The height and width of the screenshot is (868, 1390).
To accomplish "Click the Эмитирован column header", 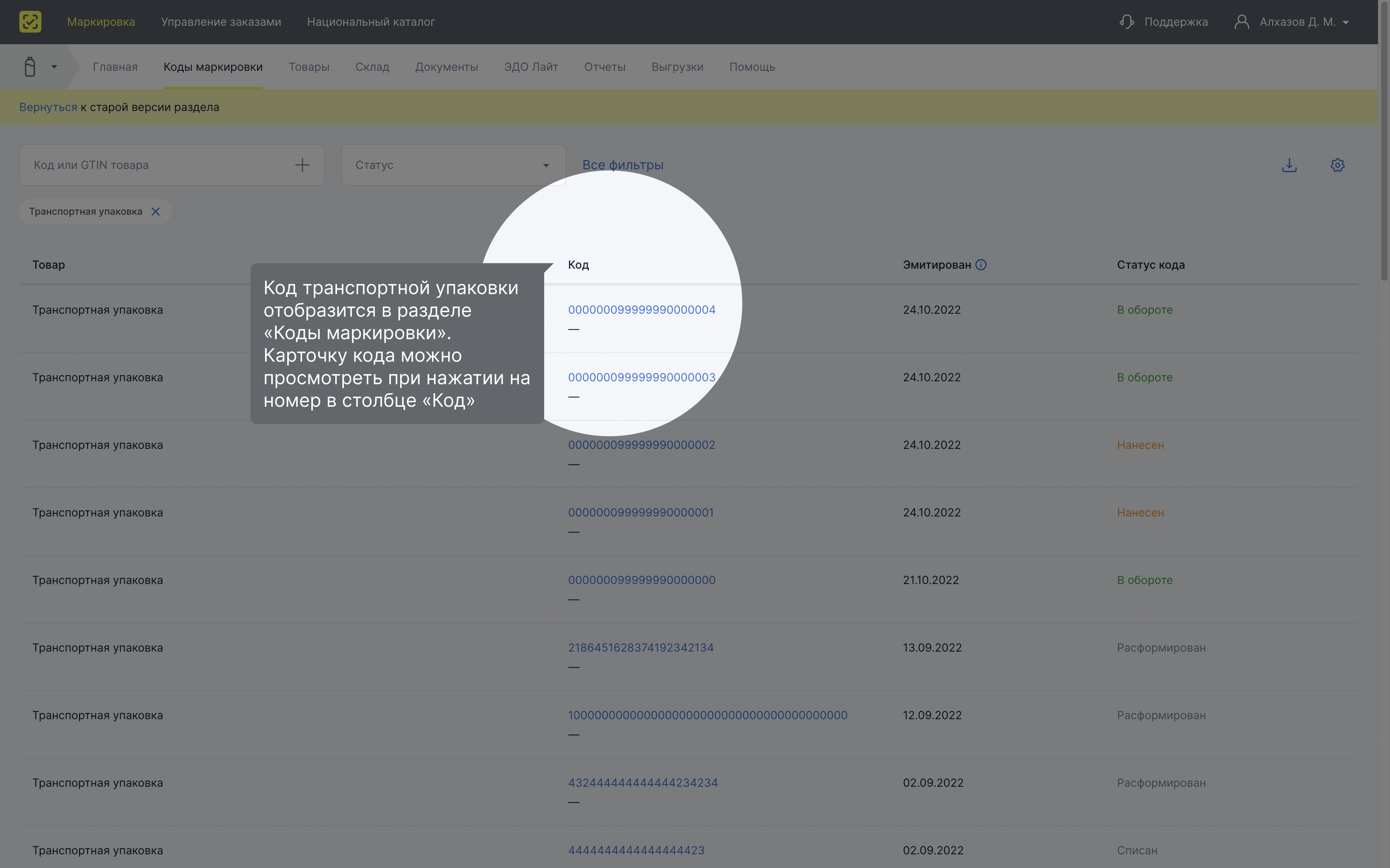I will click(x=937, y=265).
